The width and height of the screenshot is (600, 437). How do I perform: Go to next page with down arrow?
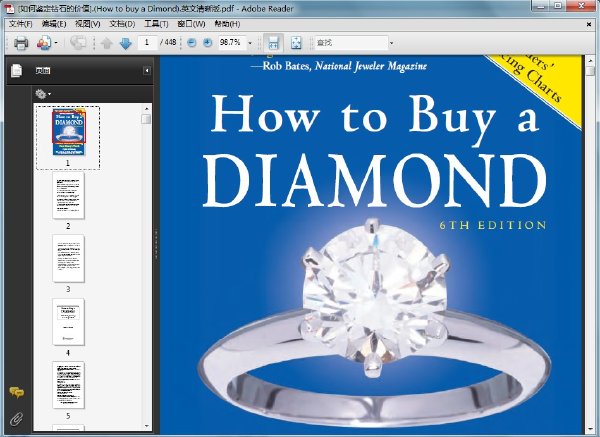click(126, 43)
